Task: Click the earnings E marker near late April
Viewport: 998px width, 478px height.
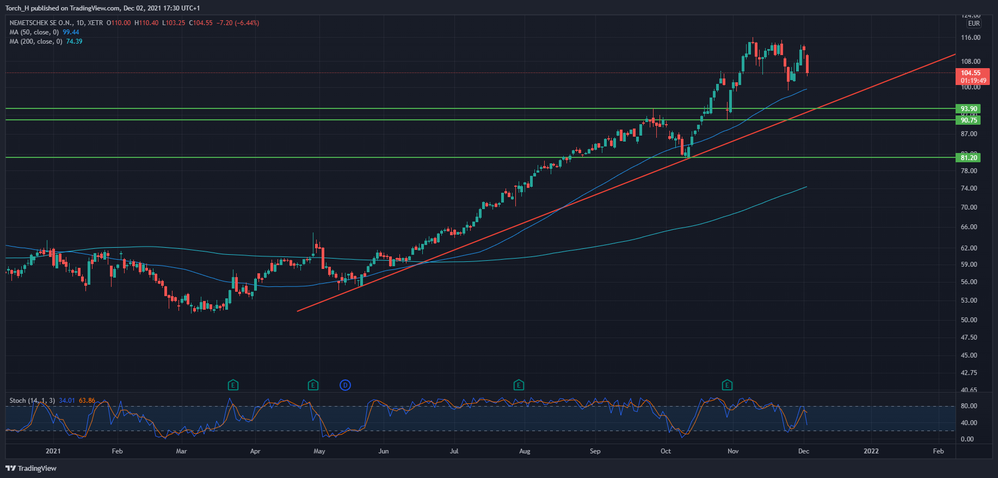Action: pyautogui.click(x=313, y=384)
